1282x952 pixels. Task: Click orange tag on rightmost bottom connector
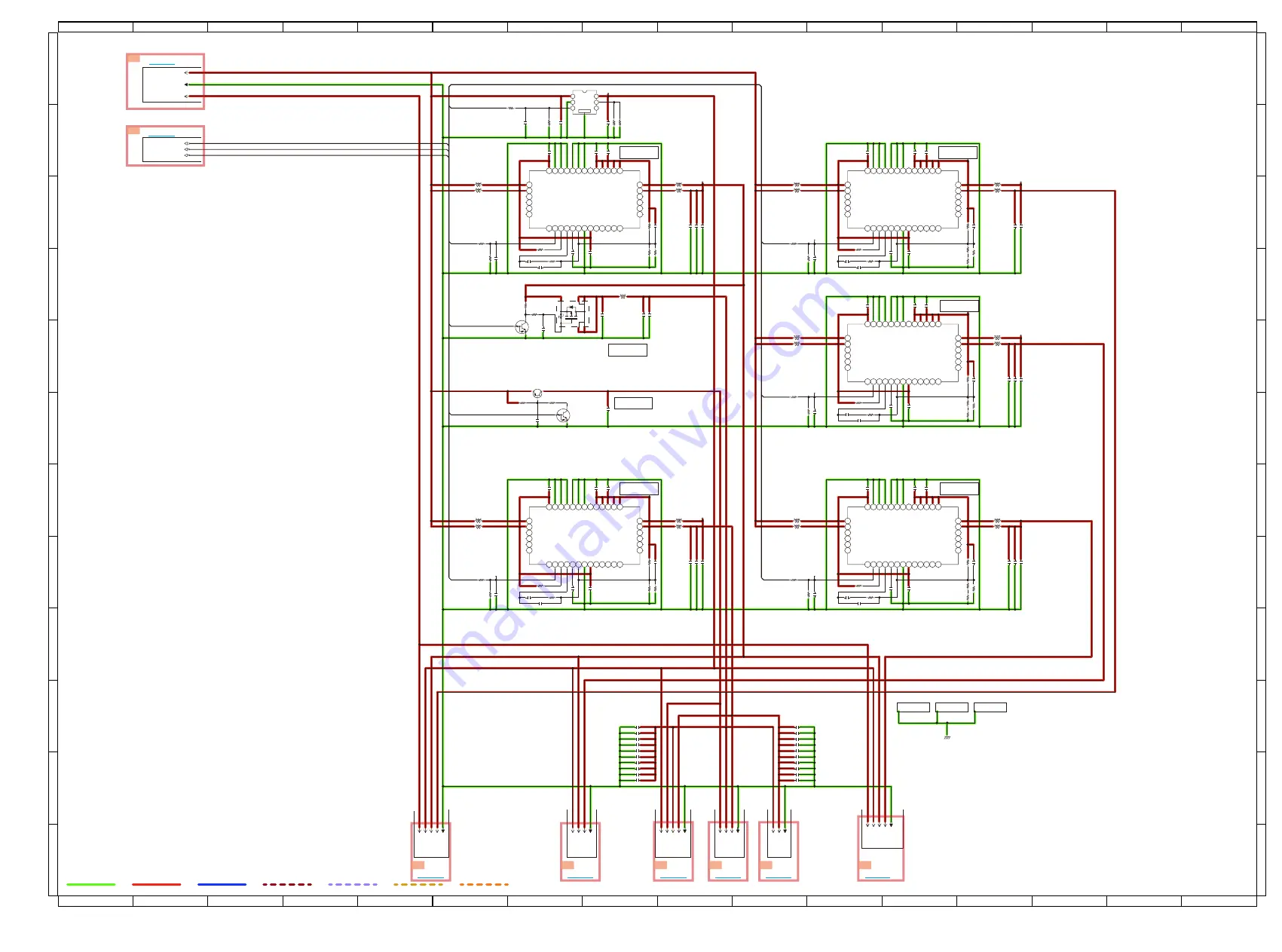[x=865, y=865]
